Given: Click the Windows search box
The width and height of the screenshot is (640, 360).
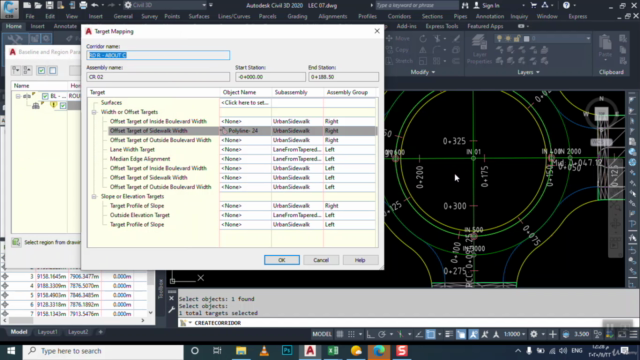Looking at the screenshot, I should (x=103, y=351).
